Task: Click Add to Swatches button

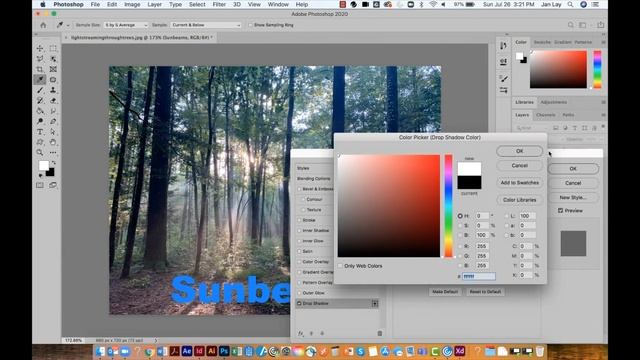Action: click(x=520, y=183)
